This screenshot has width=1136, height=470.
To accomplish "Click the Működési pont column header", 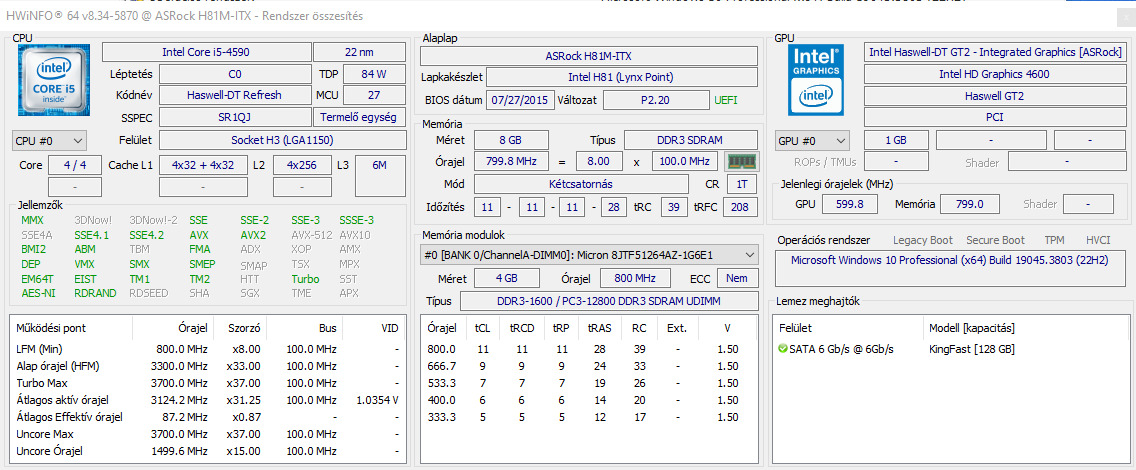I will (x=72, y=328).
